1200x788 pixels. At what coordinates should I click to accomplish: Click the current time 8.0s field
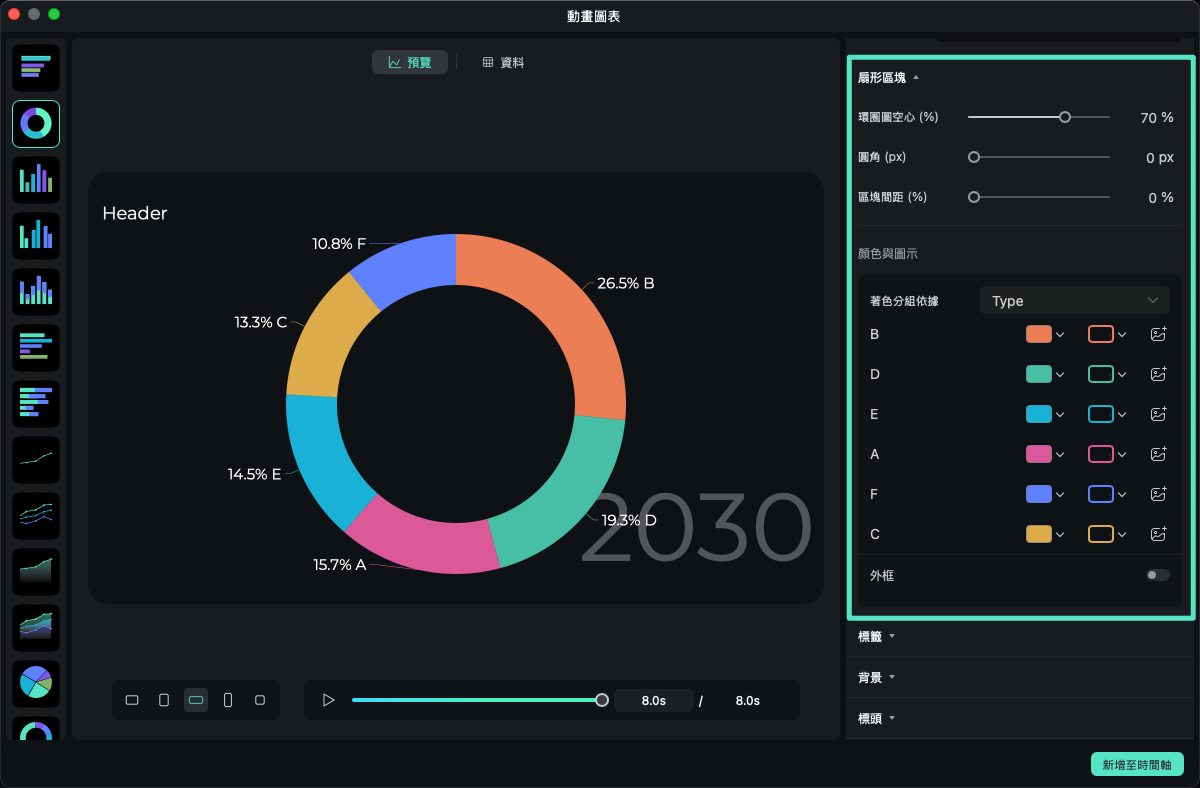[653, 701]
